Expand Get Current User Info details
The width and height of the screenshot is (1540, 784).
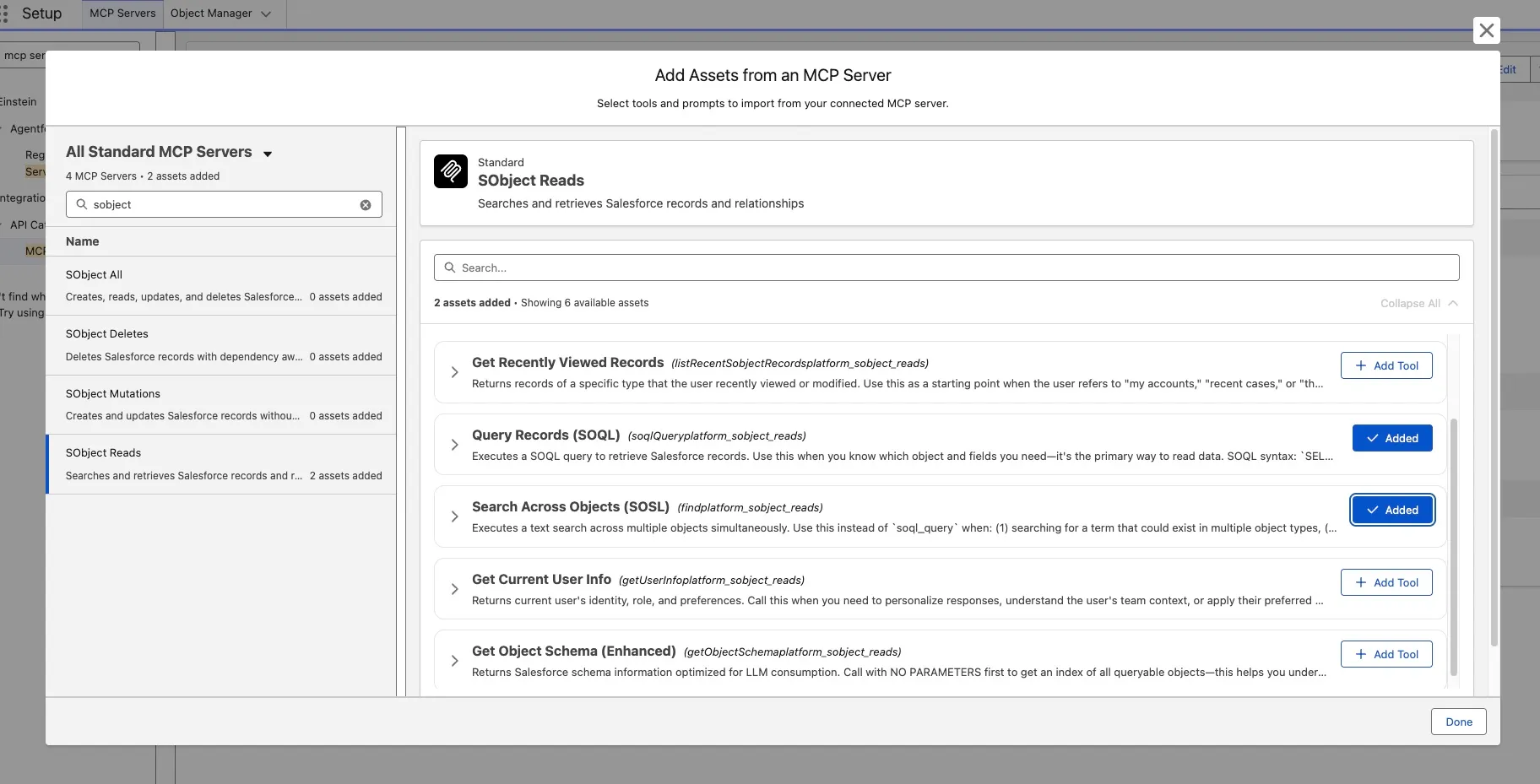pyautogui.click(x=454, y=589)
